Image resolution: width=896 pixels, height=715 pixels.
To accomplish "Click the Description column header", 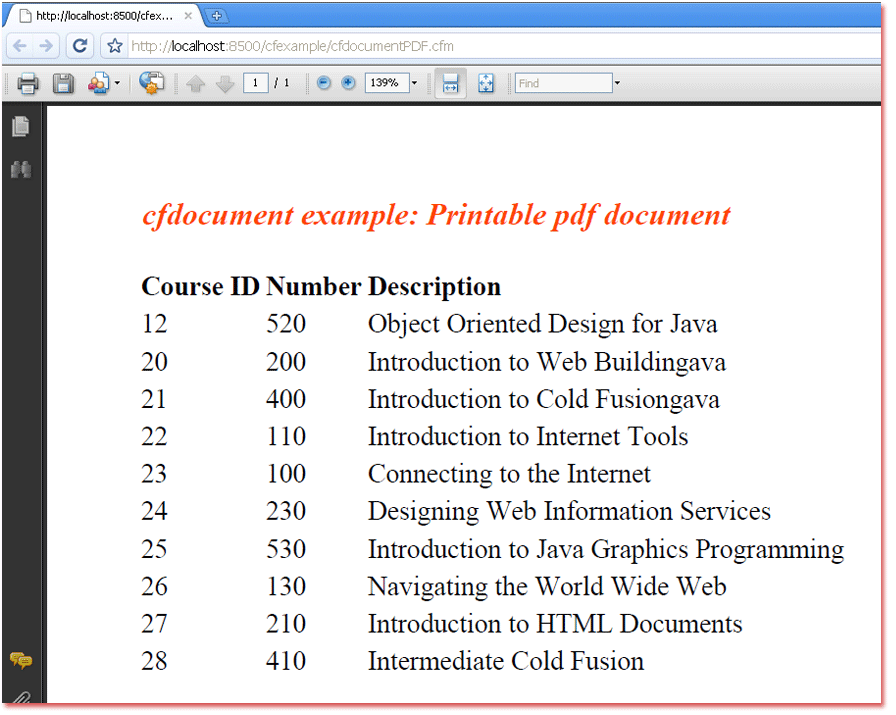I will (434, 287).
